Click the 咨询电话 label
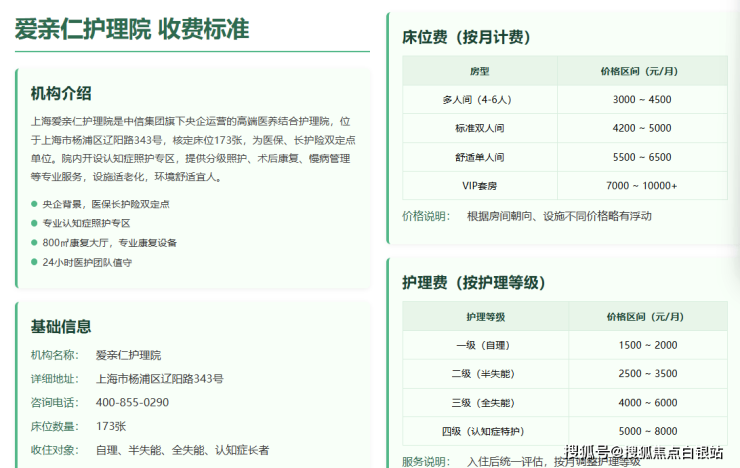The height and width of the screenshot is (468, 740). coord(55,402)
